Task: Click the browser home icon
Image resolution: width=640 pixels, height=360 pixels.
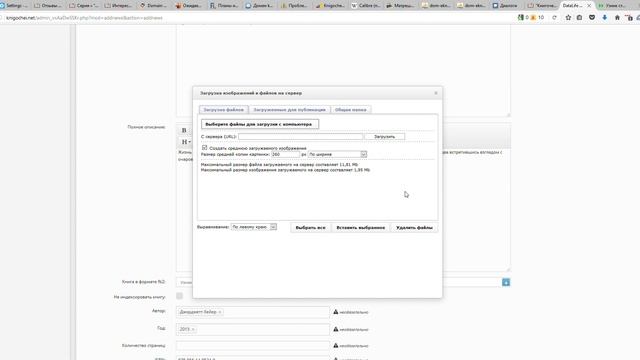Action: coord(617,18)
